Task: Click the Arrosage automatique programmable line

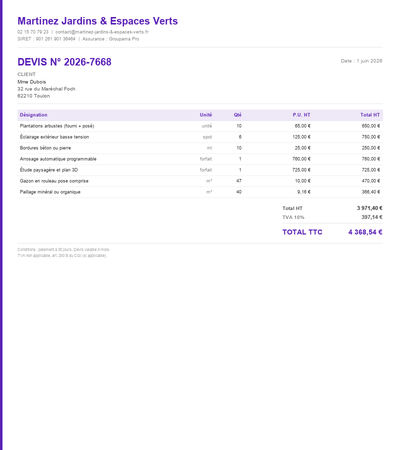Action: (200, 159)
